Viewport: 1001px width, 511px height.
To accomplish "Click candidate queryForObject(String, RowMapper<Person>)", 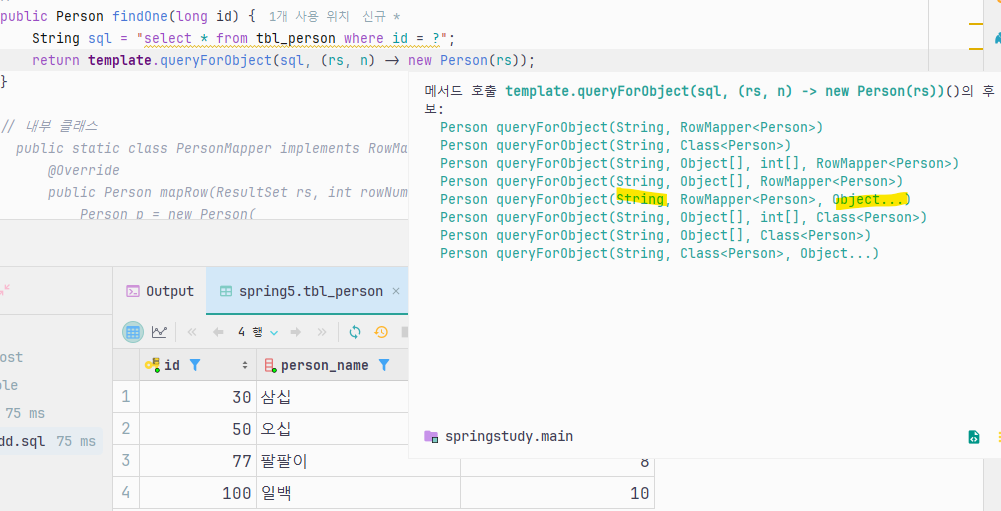I will click(631, 127).
